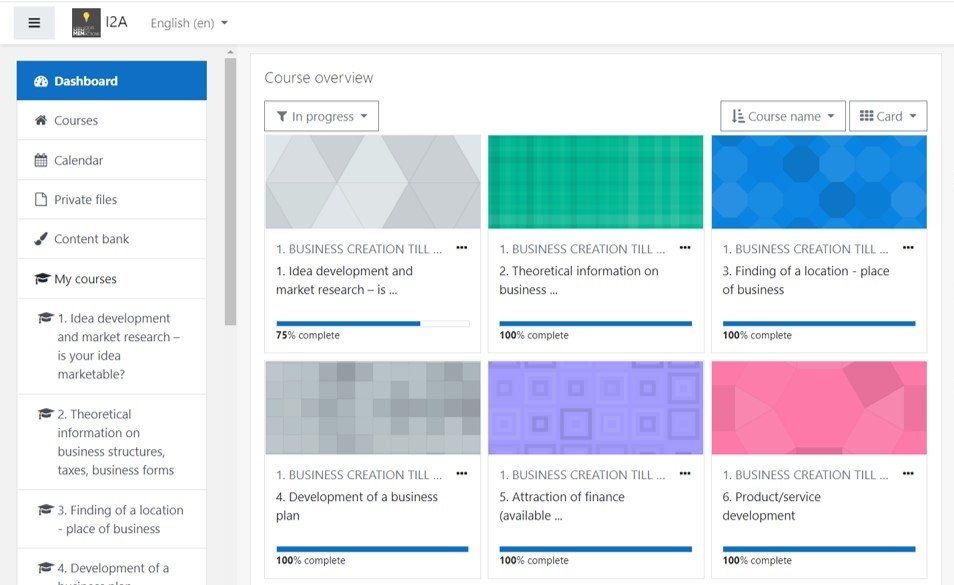Screen dimensions: 954x585
Task: Open course 4. Development of a business plan link
Action: click(x=357, y=506)
